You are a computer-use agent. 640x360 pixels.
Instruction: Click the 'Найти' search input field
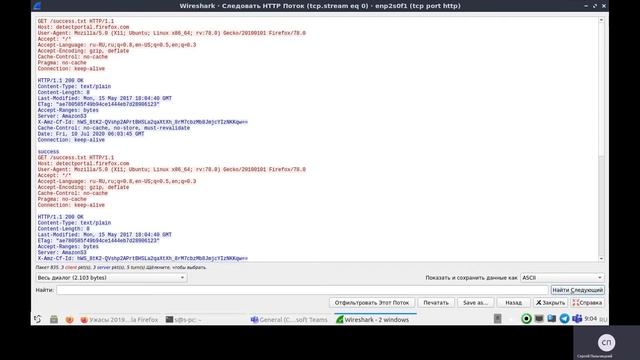click(x=302, y=290)
